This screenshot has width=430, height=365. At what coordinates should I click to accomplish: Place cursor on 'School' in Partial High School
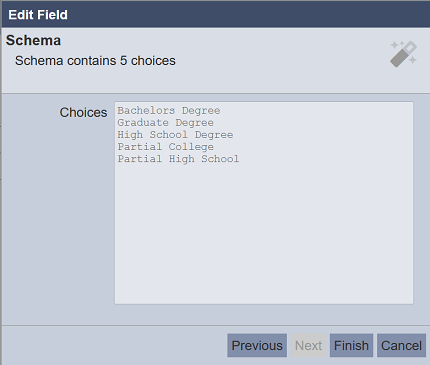(x=220, y=159)
